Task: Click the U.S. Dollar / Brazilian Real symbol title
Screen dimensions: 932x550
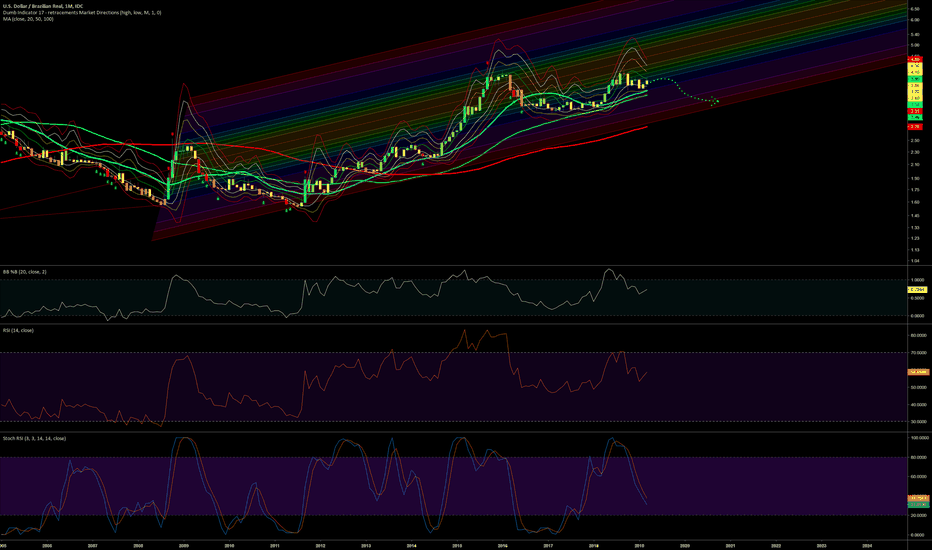Action: (x=42, y=6)
